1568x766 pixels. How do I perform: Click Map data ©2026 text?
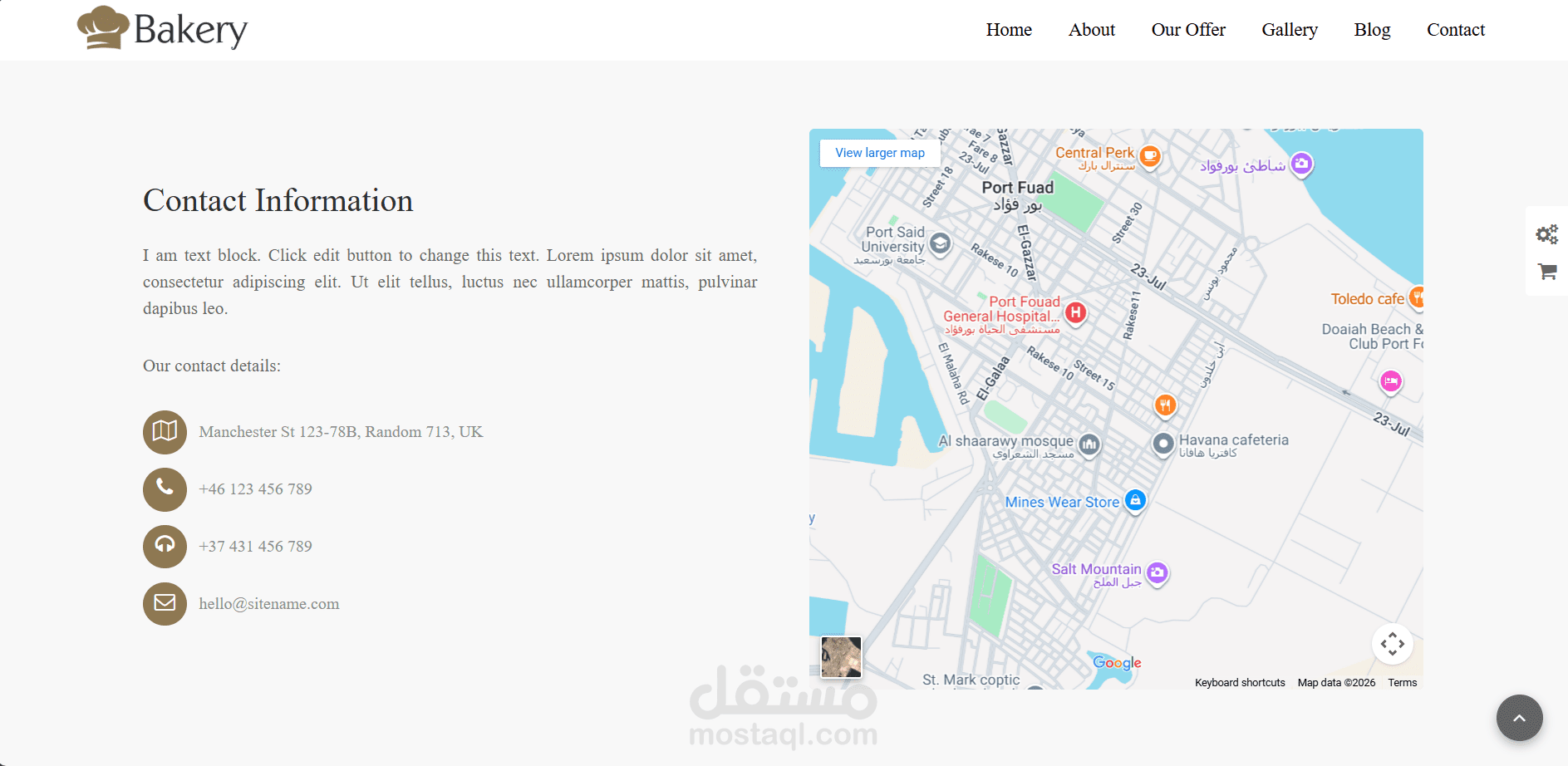1336,683
